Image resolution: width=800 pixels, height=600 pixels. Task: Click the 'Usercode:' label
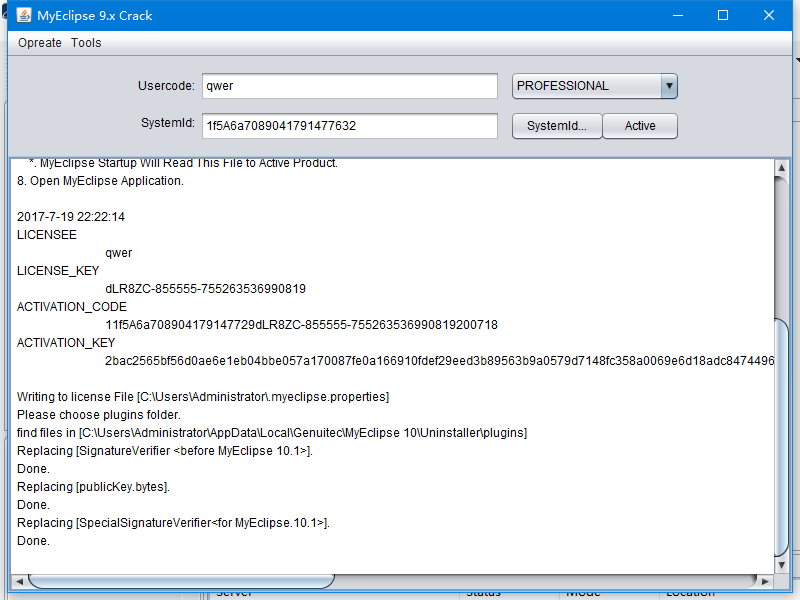(x=166, y=86)
